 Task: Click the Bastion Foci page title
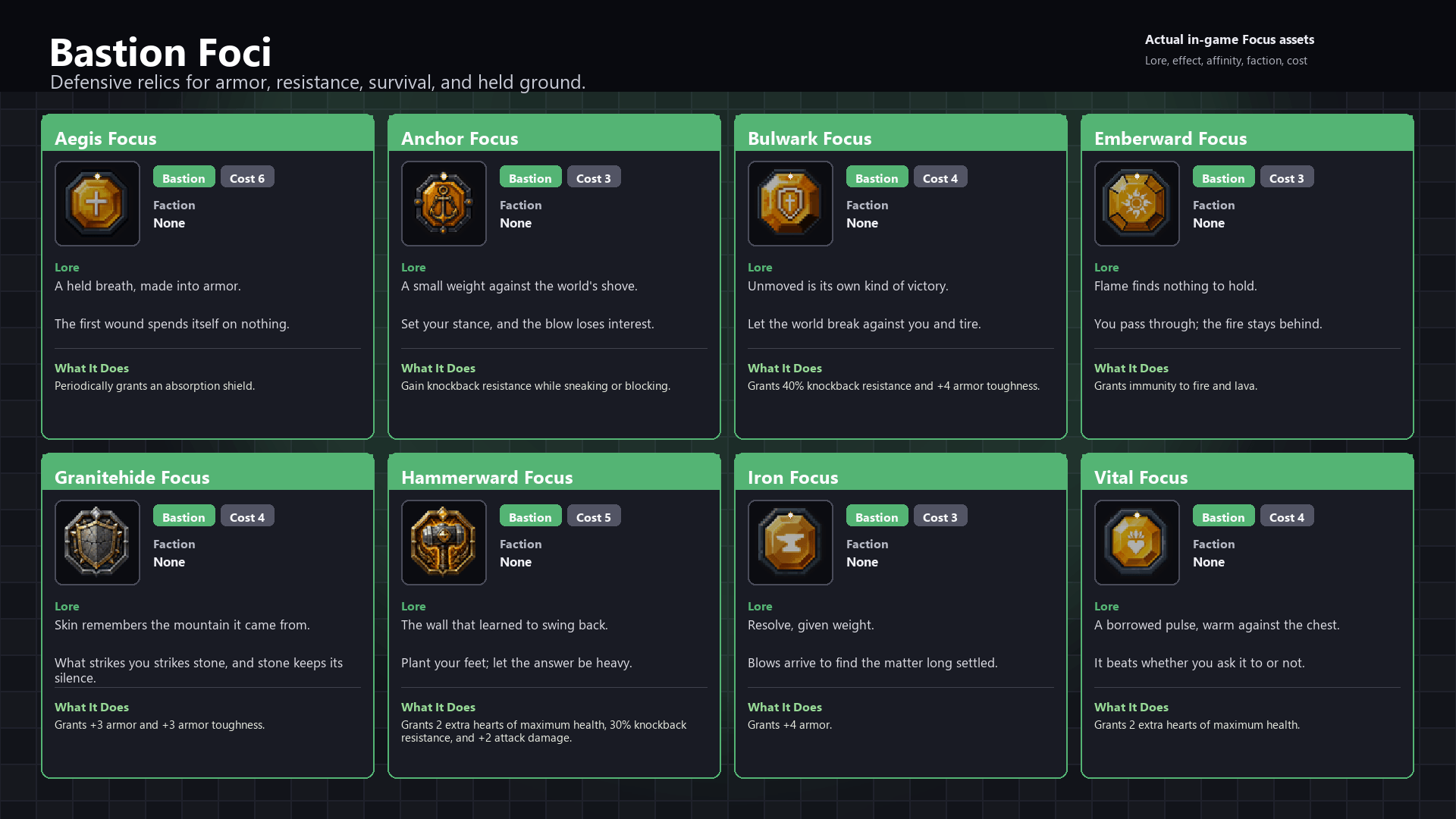pyautogui.click(x=160, y=52)
